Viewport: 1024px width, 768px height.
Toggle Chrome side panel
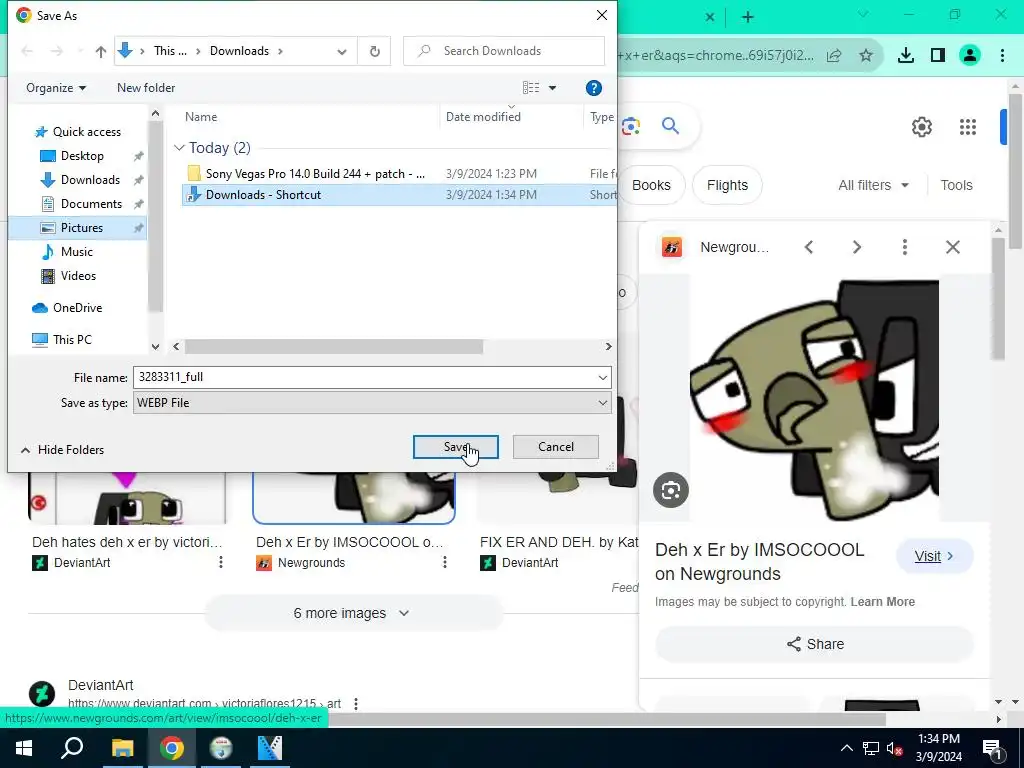pos(938,56)
